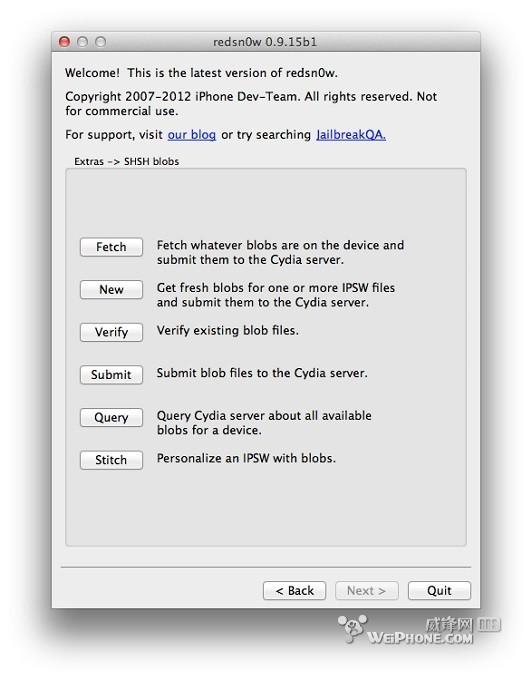Click the zoom window button
Viewport: 532px width, 680px height.
101,42
